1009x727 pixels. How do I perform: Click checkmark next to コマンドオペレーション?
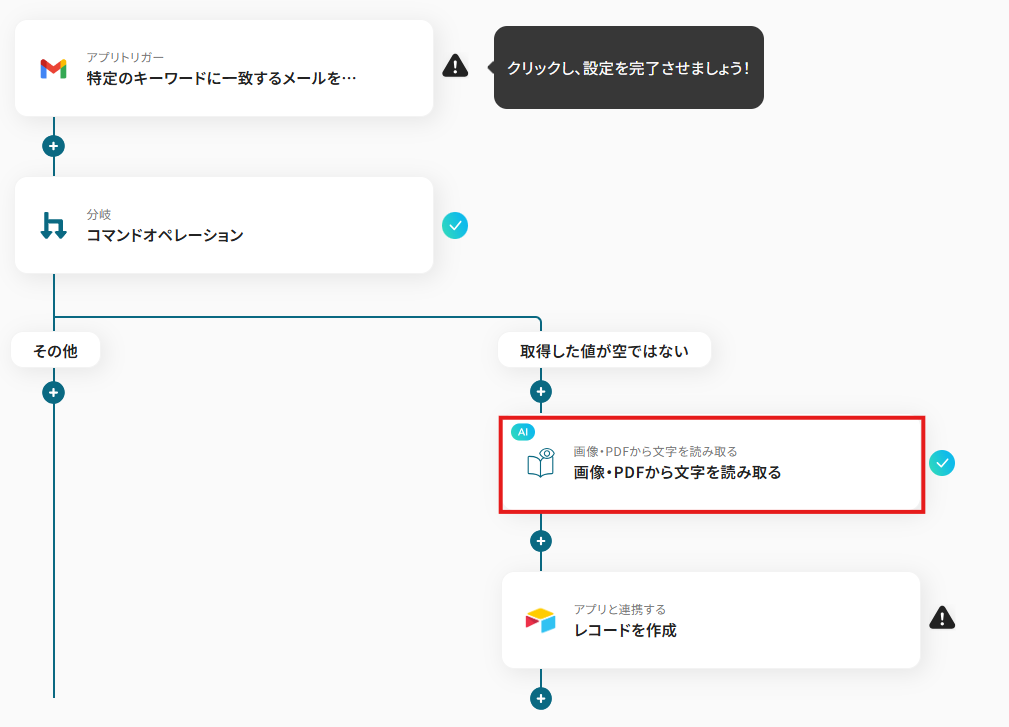tap(455, 226)
